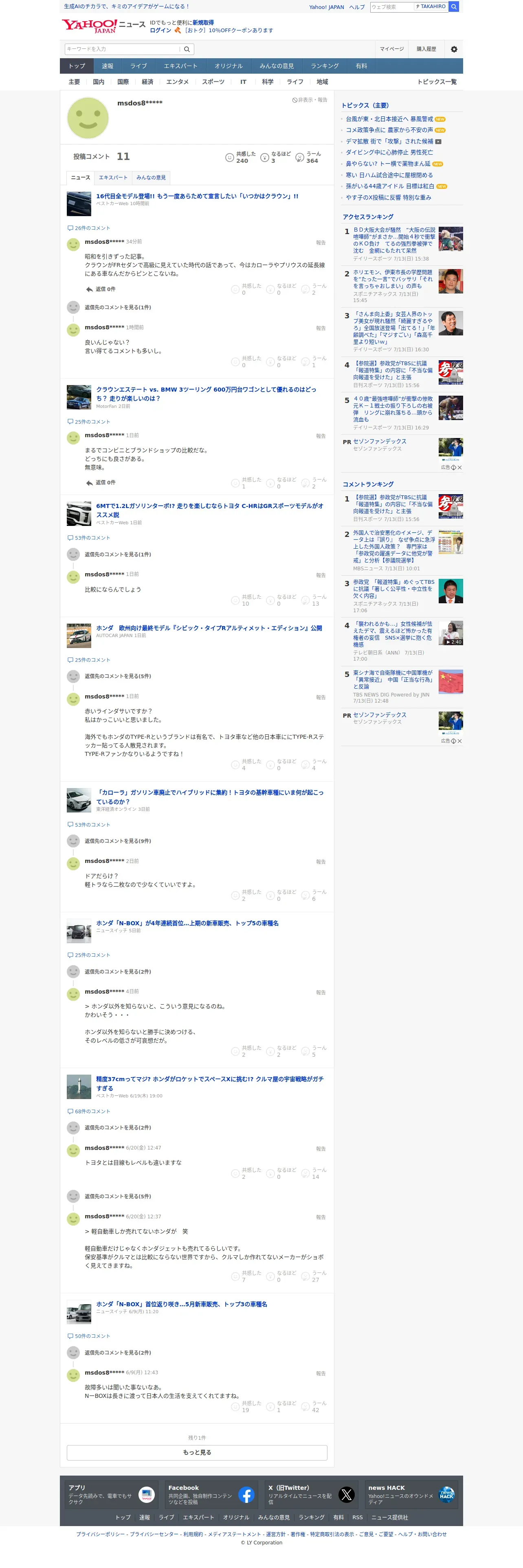The image size is (523, 1568).
Task: Expand 返信先のコメントを見る(1件) under Crown article
Action: click(x=117, y=307)
